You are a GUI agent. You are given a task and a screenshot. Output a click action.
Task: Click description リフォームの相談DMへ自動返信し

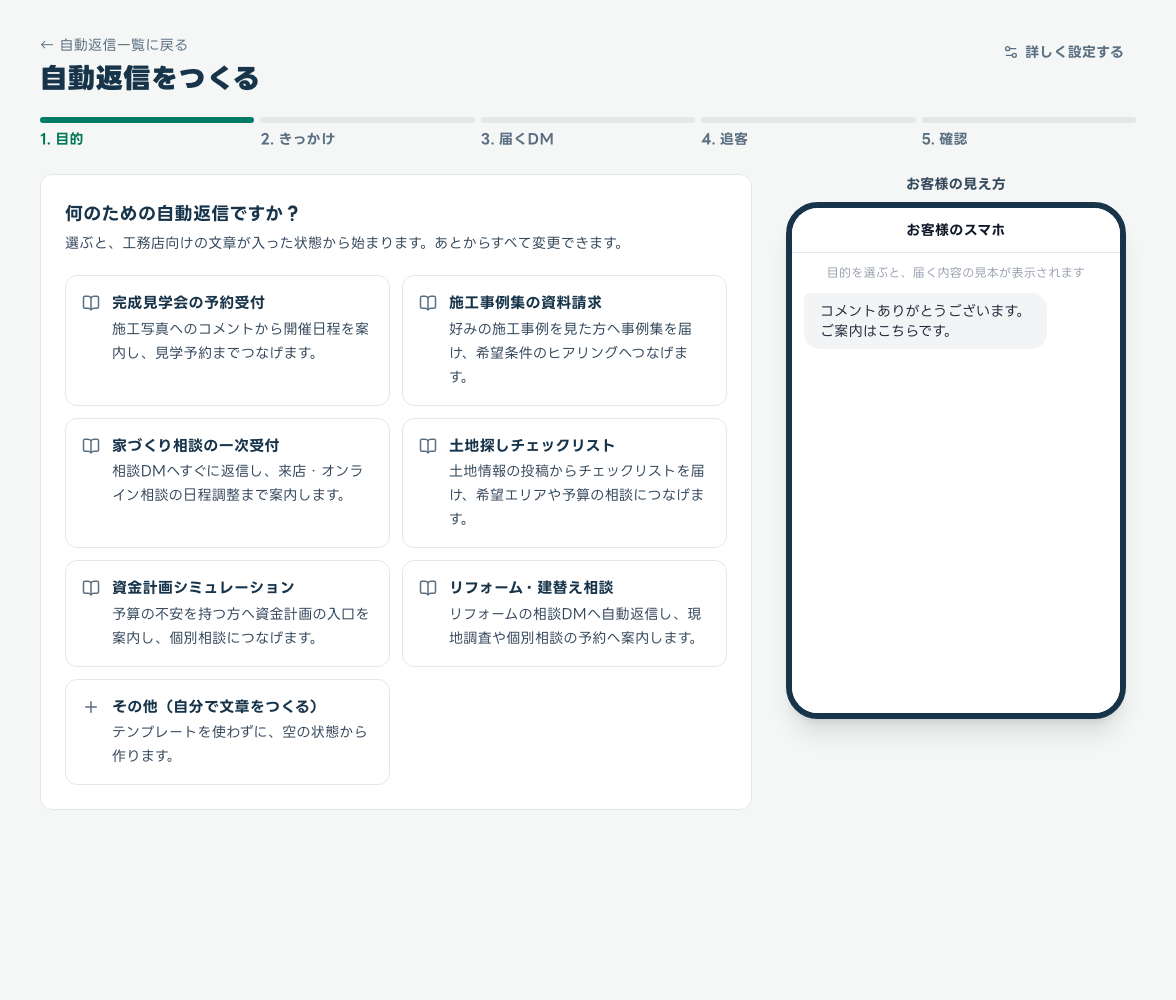point(575,626)
